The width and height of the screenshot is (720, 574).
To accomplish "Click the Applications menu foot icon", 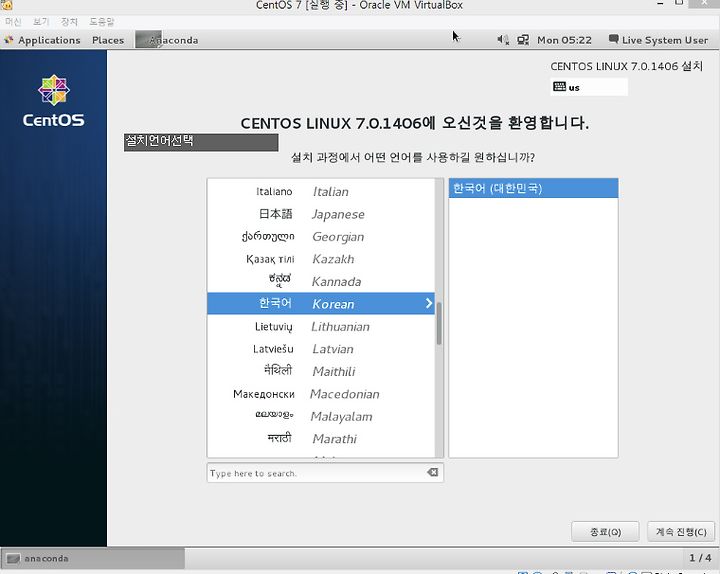I will click(x=9, y=40).
